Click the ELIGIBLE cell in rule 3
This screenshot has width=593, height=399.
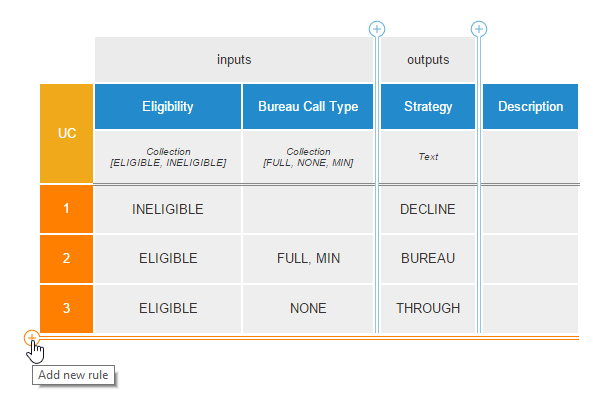pyautogui.click(x=168, y=309)
